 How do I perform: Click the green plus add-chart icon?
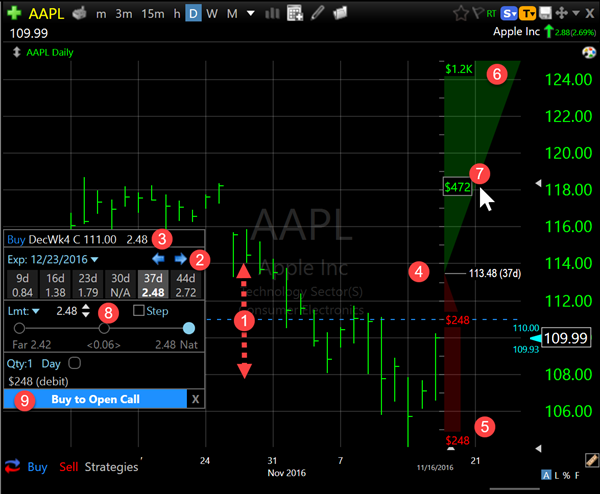[14, 13]
